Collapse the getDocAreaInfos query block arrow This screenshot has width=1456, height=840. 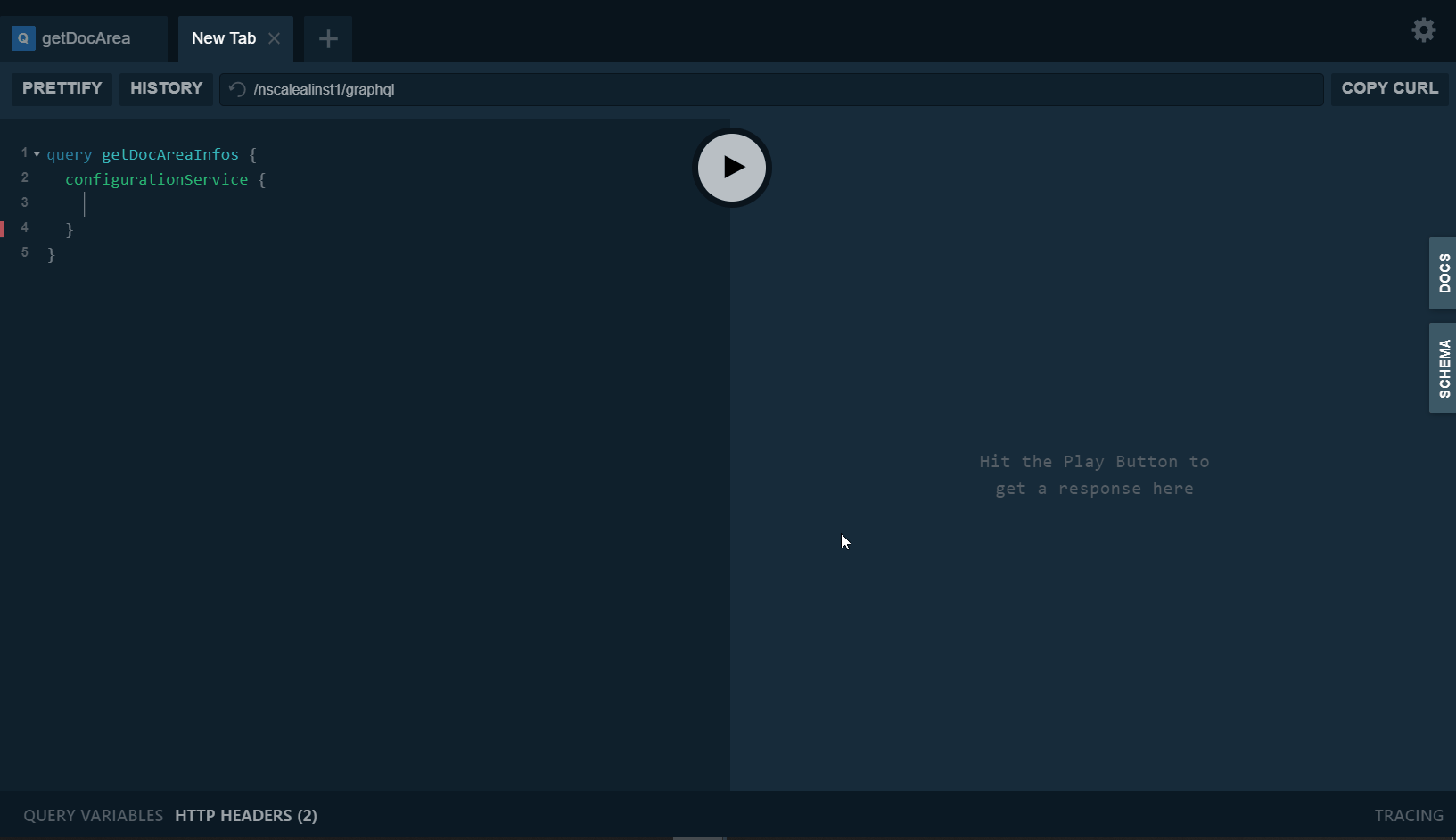click(x=37, y=152)
